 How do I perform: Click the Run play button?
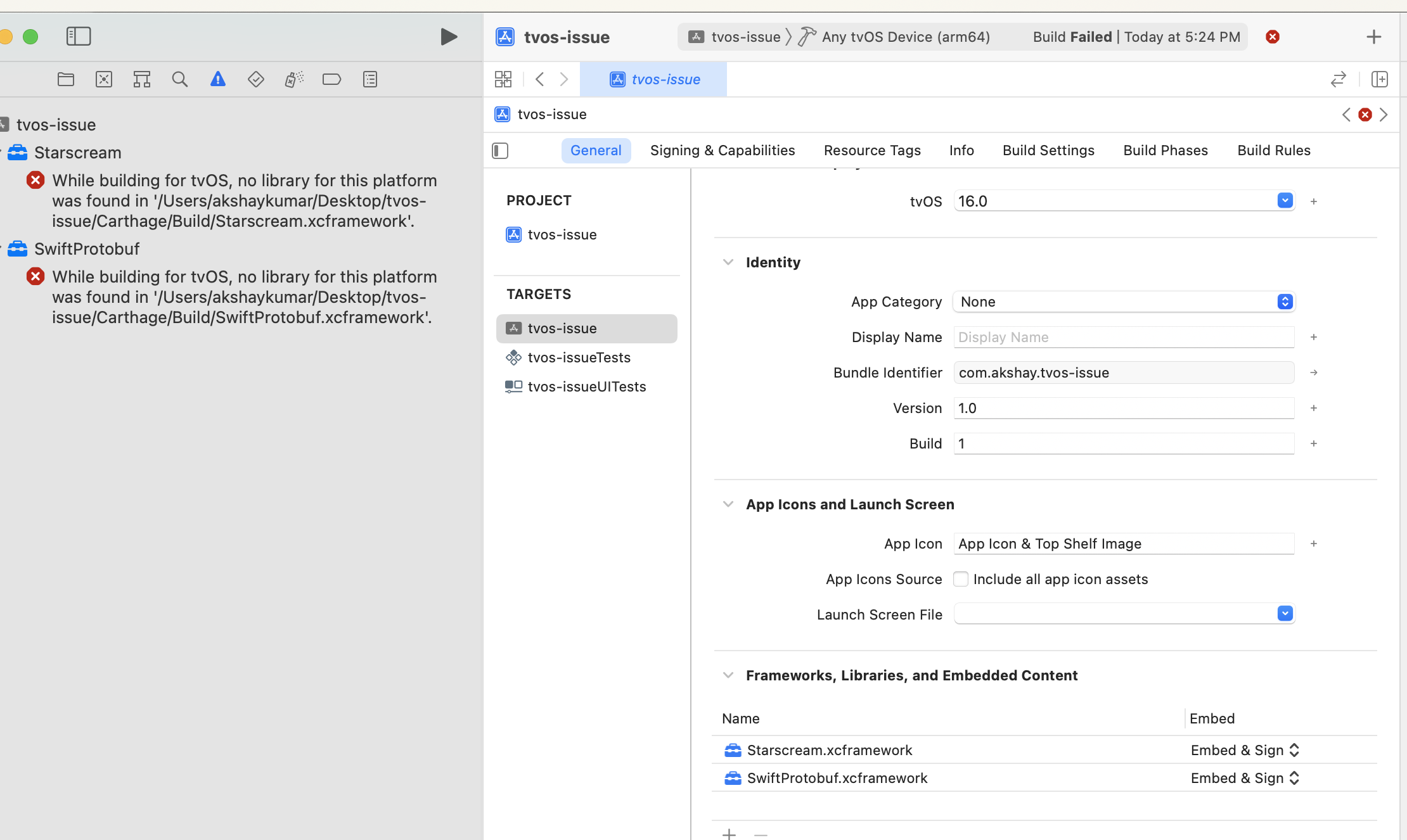pyautogui.click(x=449, y=37)
